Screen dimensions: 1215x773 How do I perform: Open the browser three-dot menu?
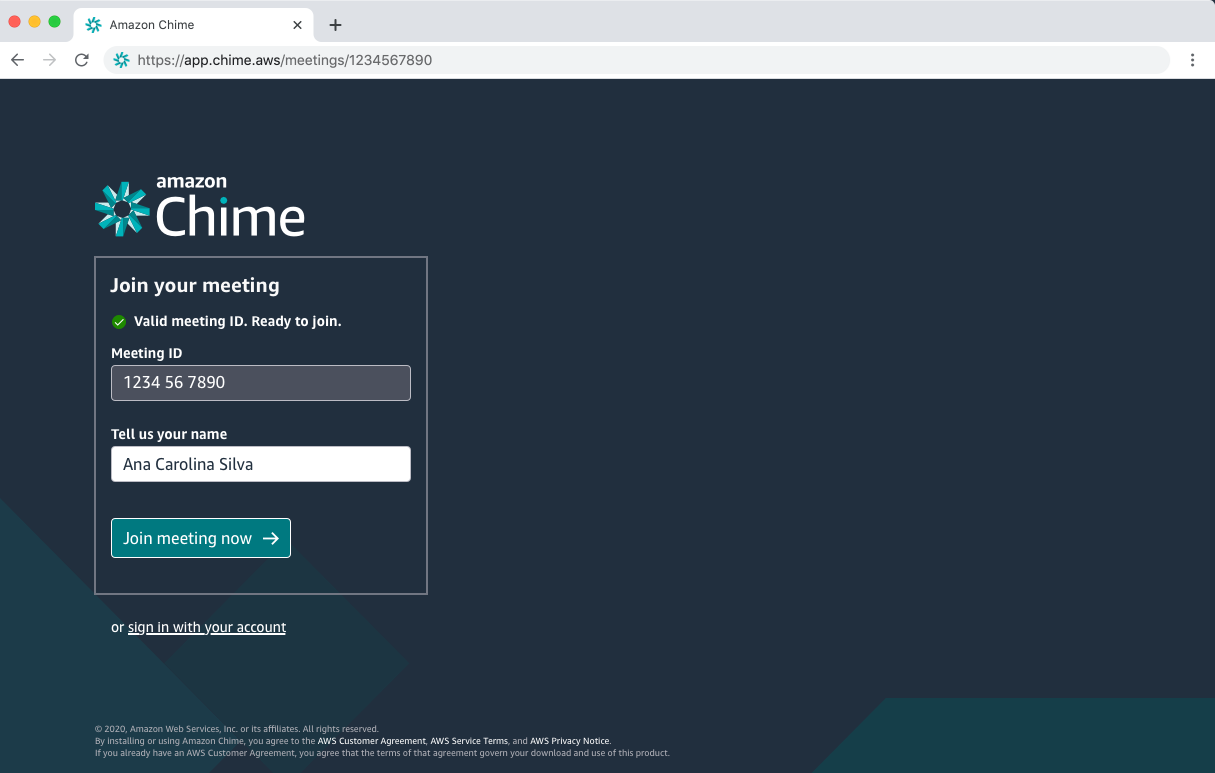coord(1192,60)
